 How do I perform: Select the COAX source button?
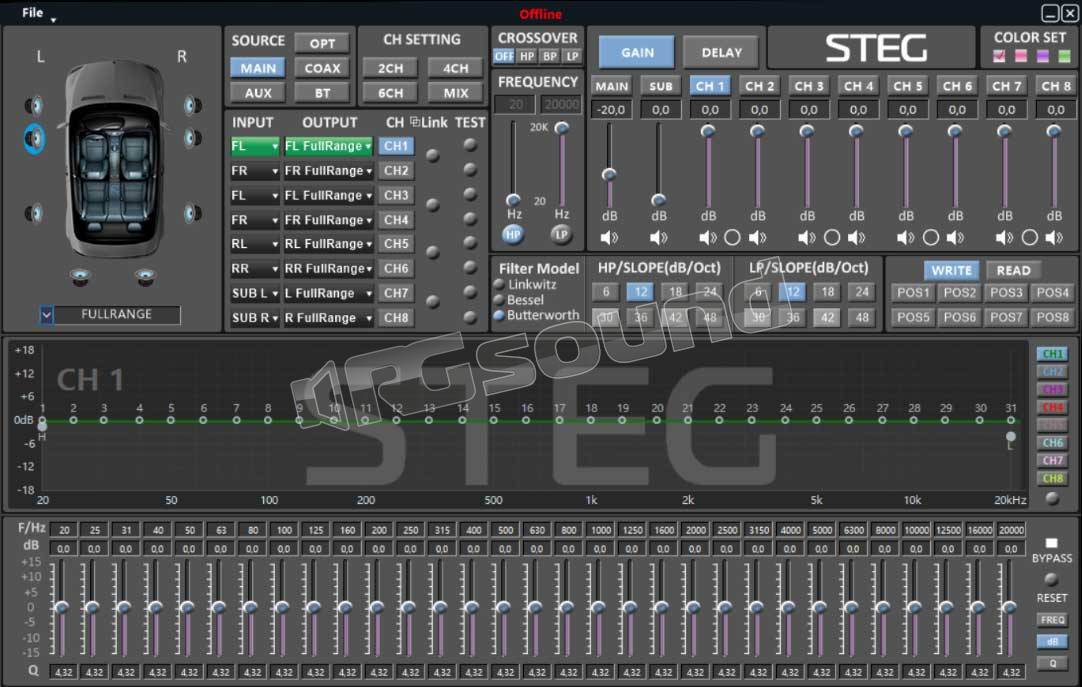click(322, 68)
